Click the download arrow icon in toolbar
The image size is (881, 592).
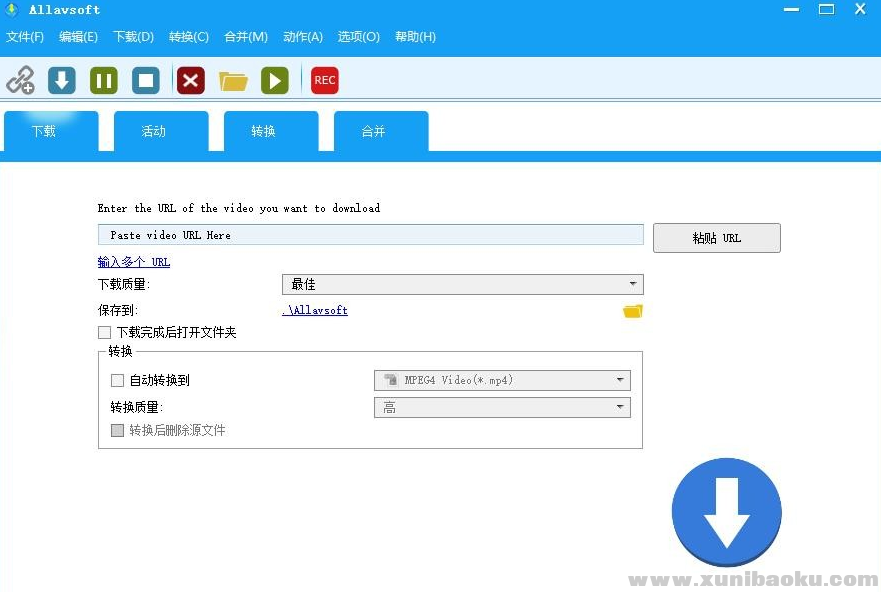61,80
